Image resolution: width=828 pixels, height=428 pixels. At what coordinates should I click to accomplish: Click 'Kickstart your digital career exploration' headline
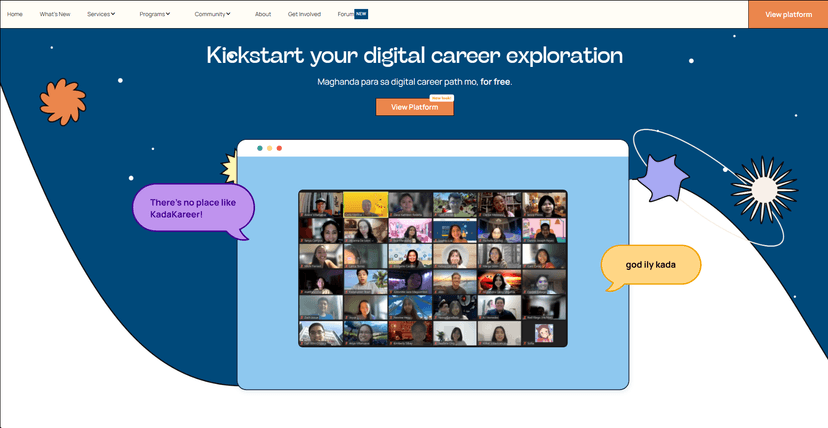click(x=415, y=55)
